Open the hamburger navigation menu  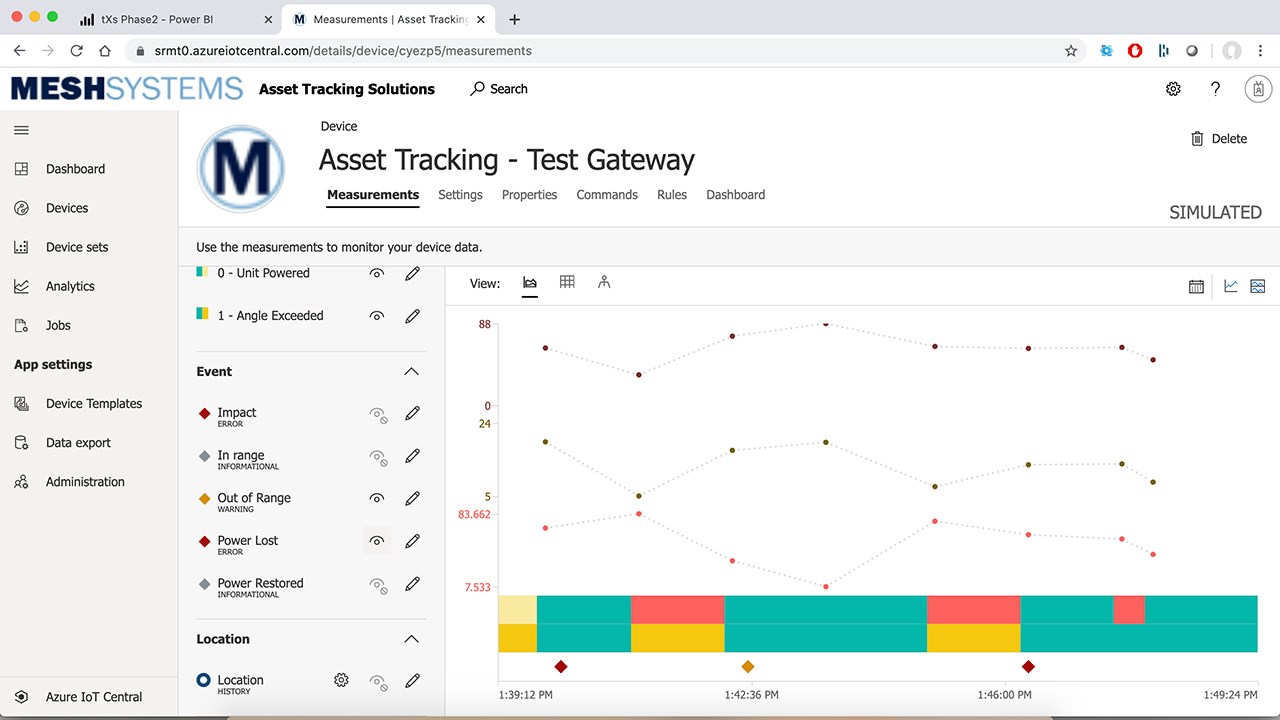pyautogui.click(x=21, y=130)
